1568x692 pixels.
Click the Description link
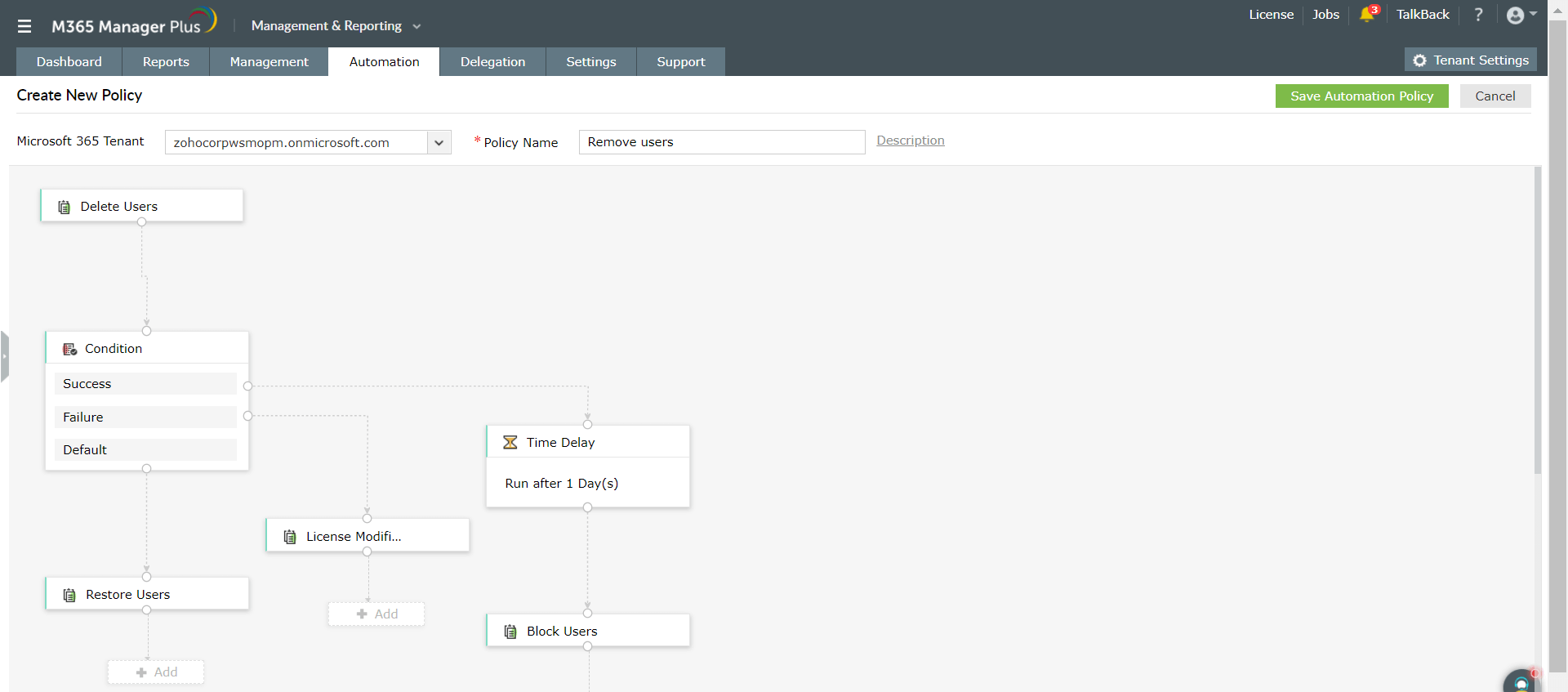pos(911,141)
